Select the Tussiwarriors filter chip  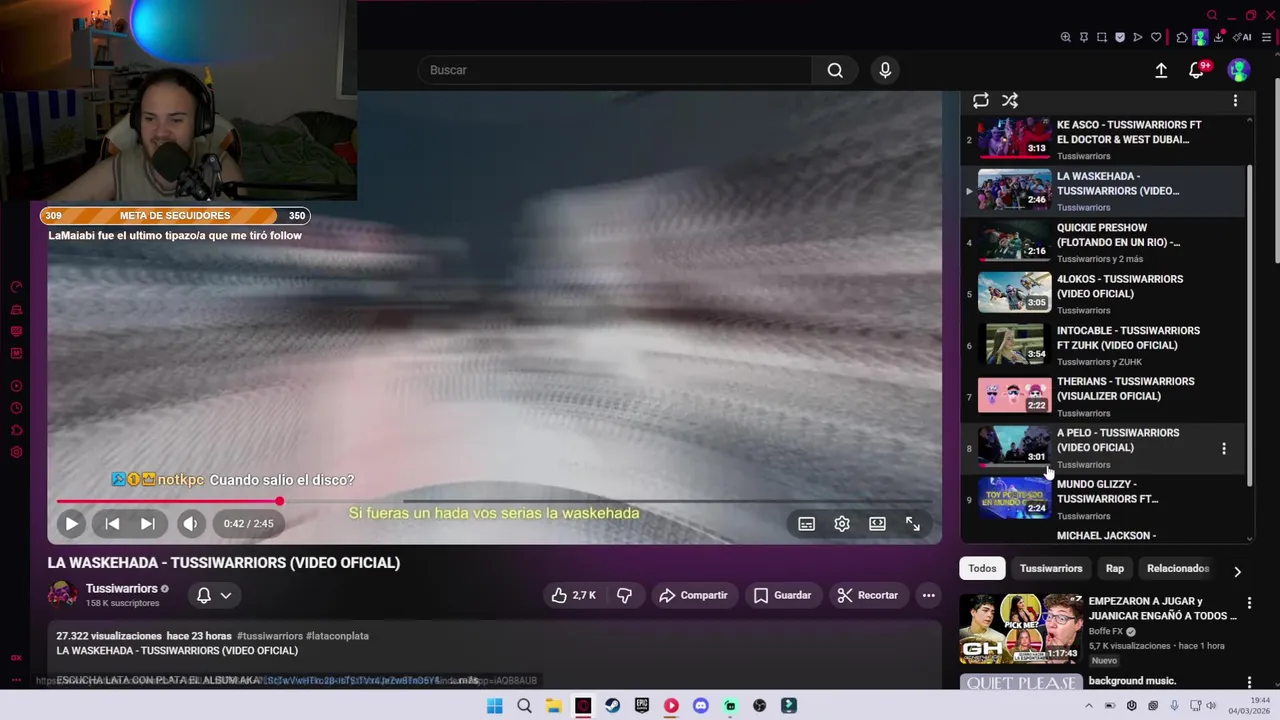pyautogui.click(x=1051, y=568)
